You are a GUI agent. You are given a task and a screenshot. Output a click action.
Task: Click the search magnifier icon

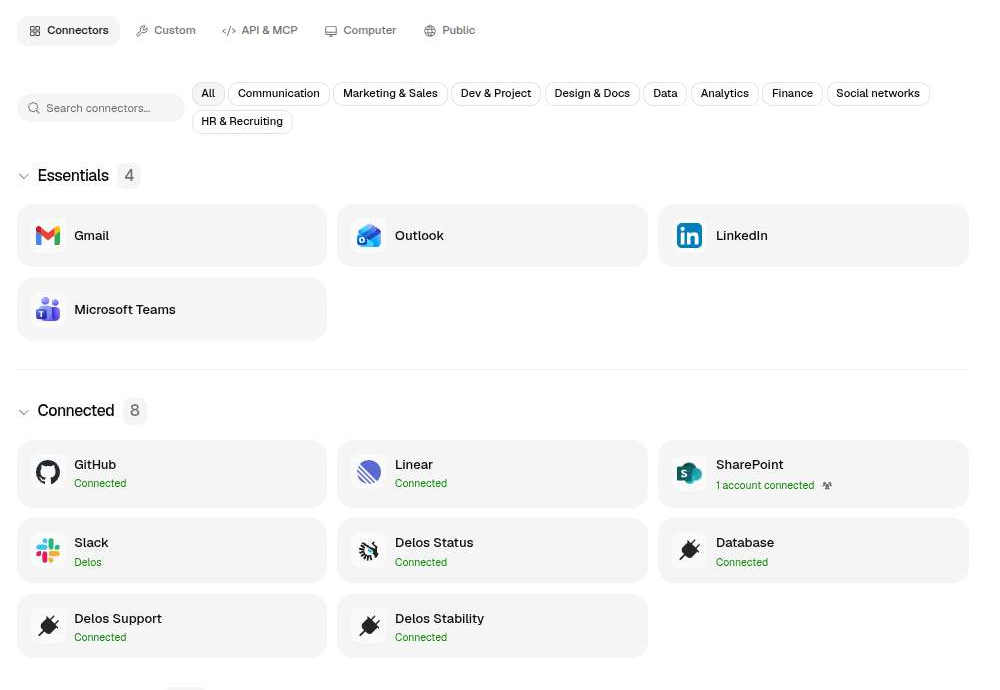pos(34,108)
